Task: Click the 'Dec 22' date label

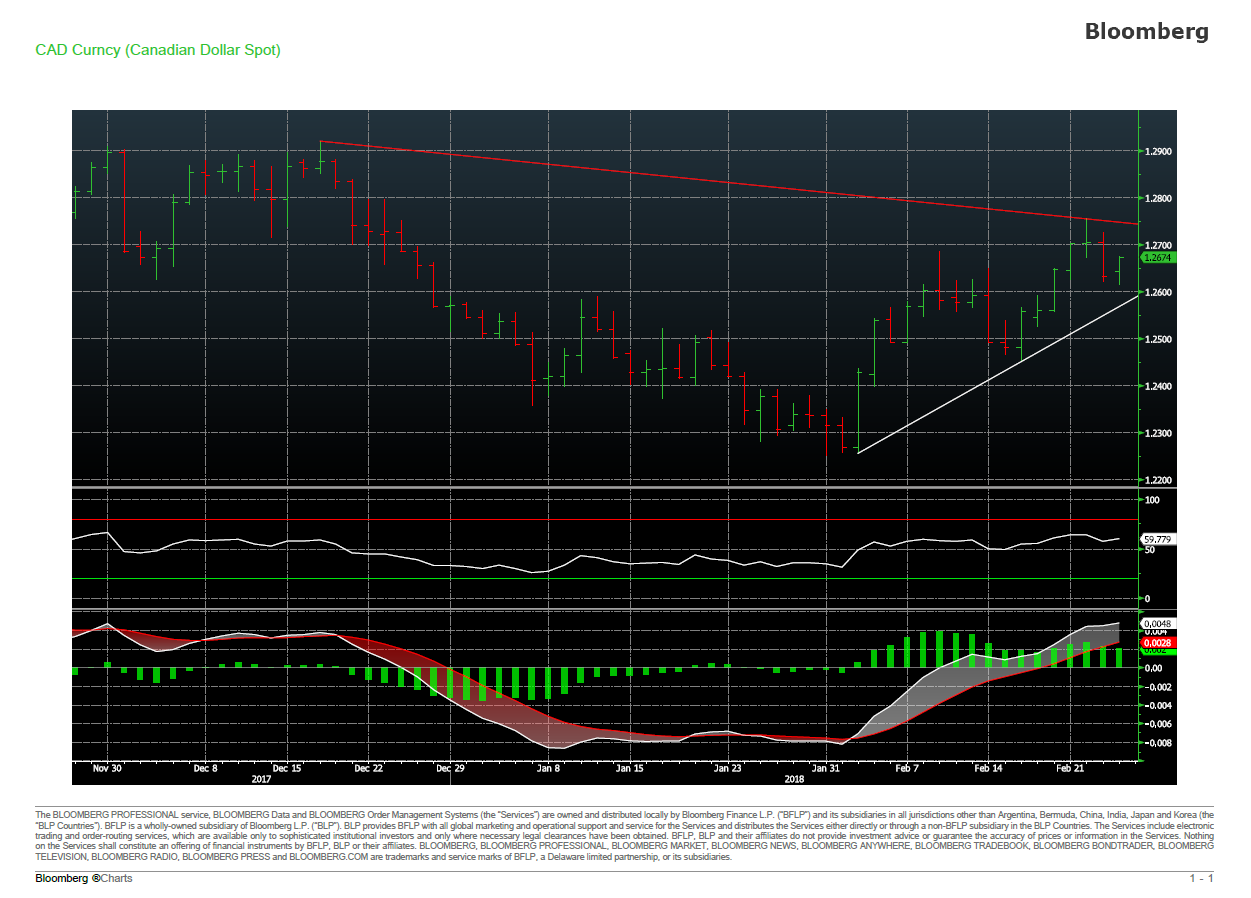Action: [x=368, y=768]
